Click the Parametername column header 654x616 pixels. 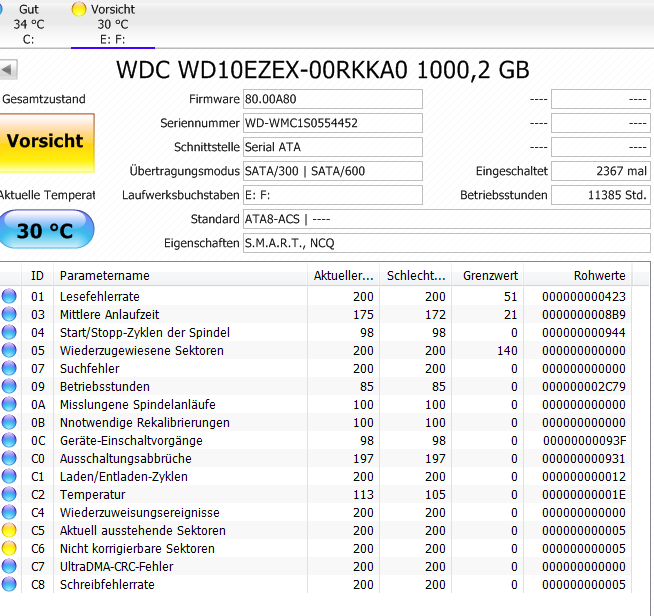pyautogui.click(x=181, y=276)
